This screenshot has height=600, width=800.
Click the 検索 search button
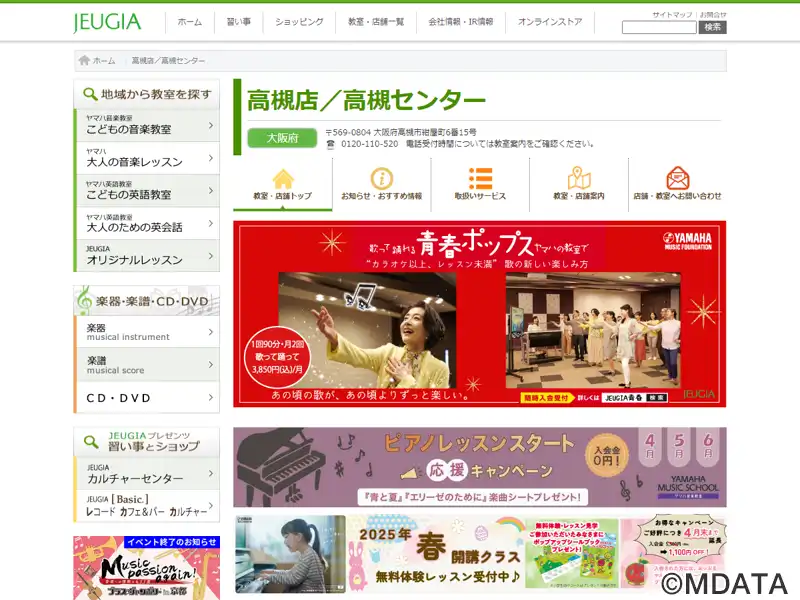click(x=712, y=28)
